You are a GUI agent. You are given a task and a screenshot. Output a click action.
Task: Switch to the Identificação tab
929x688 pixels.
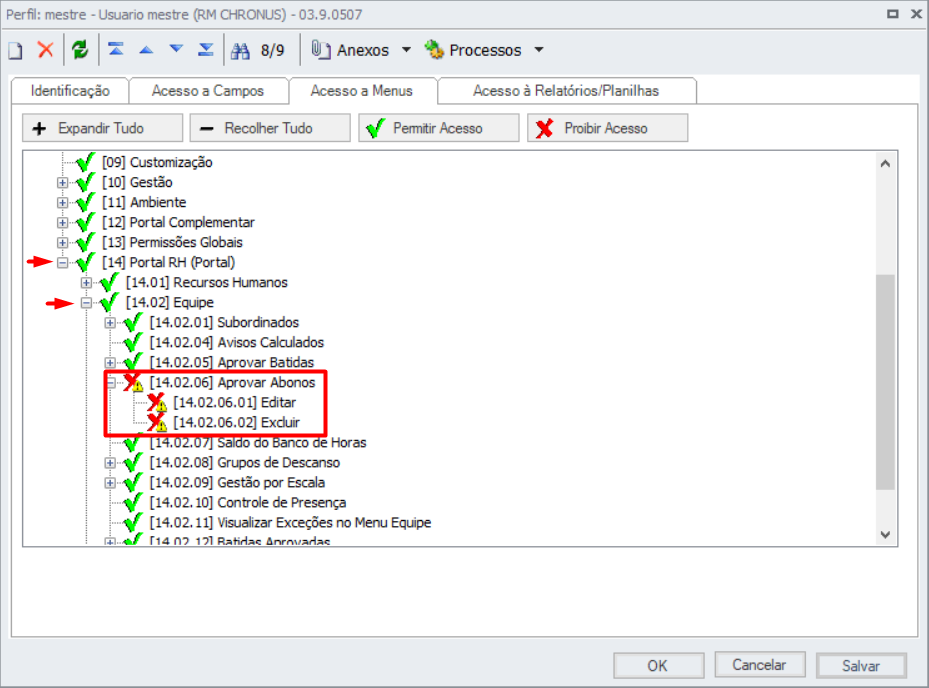[x=70, y=91]
